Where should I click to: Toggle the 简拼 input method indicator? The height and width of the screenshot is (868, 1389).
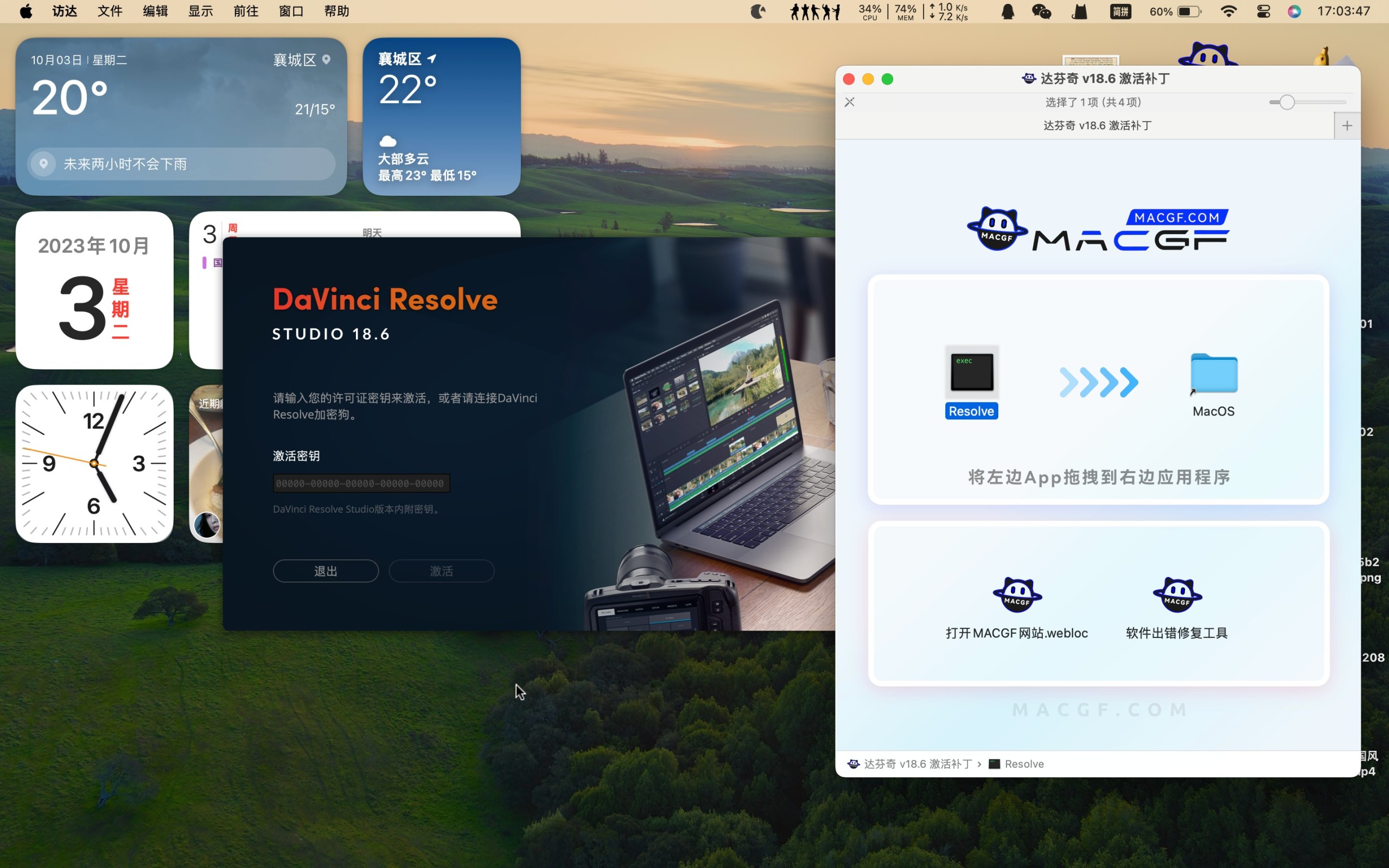pyautogui.click(x=1120, y=11)
